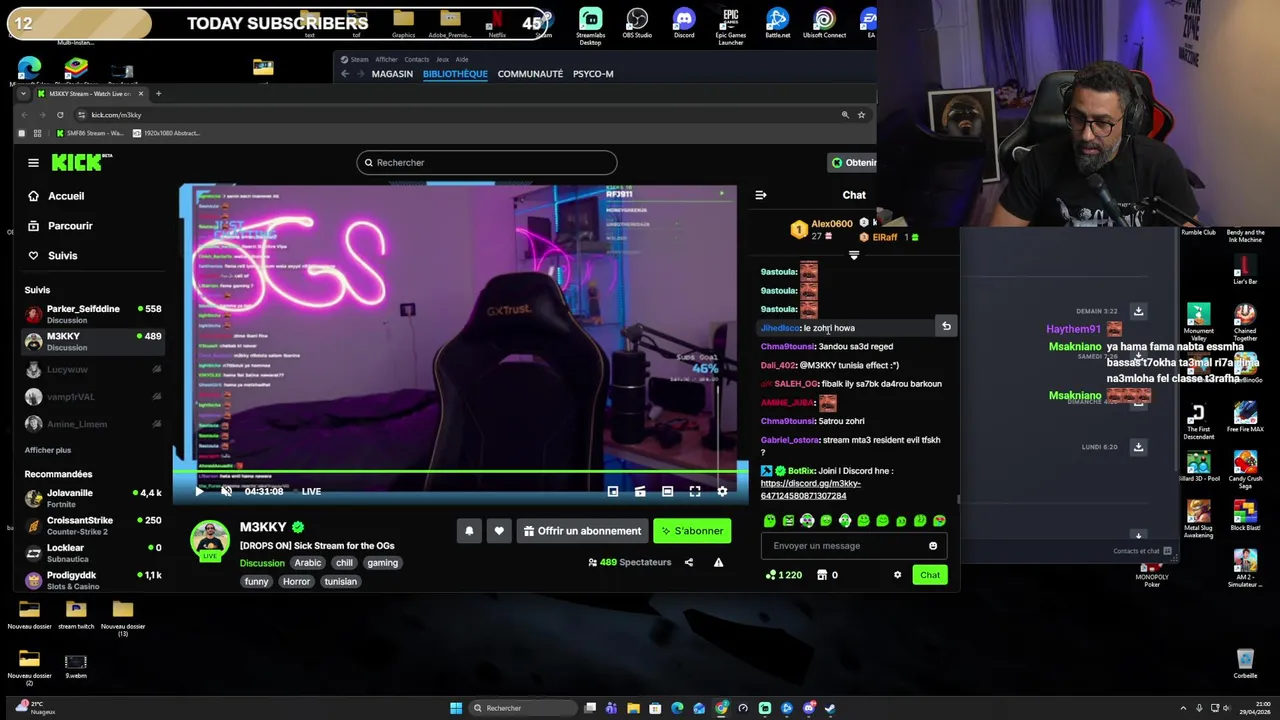The image size is (1280, 720).
Task: Toggle picture-in-picture mini player icon
Action: [x=613, y=491]
